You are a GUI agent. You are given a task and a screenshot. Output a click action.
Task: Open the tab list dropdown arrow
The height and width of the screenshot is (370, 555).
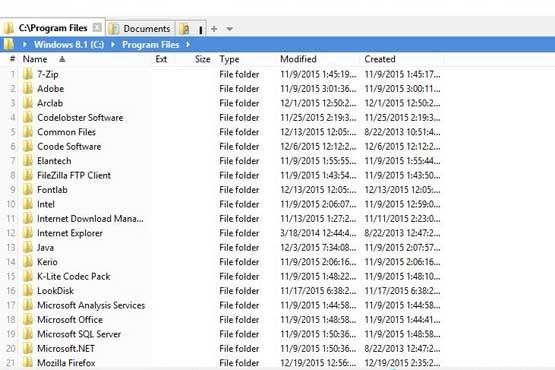229,29
